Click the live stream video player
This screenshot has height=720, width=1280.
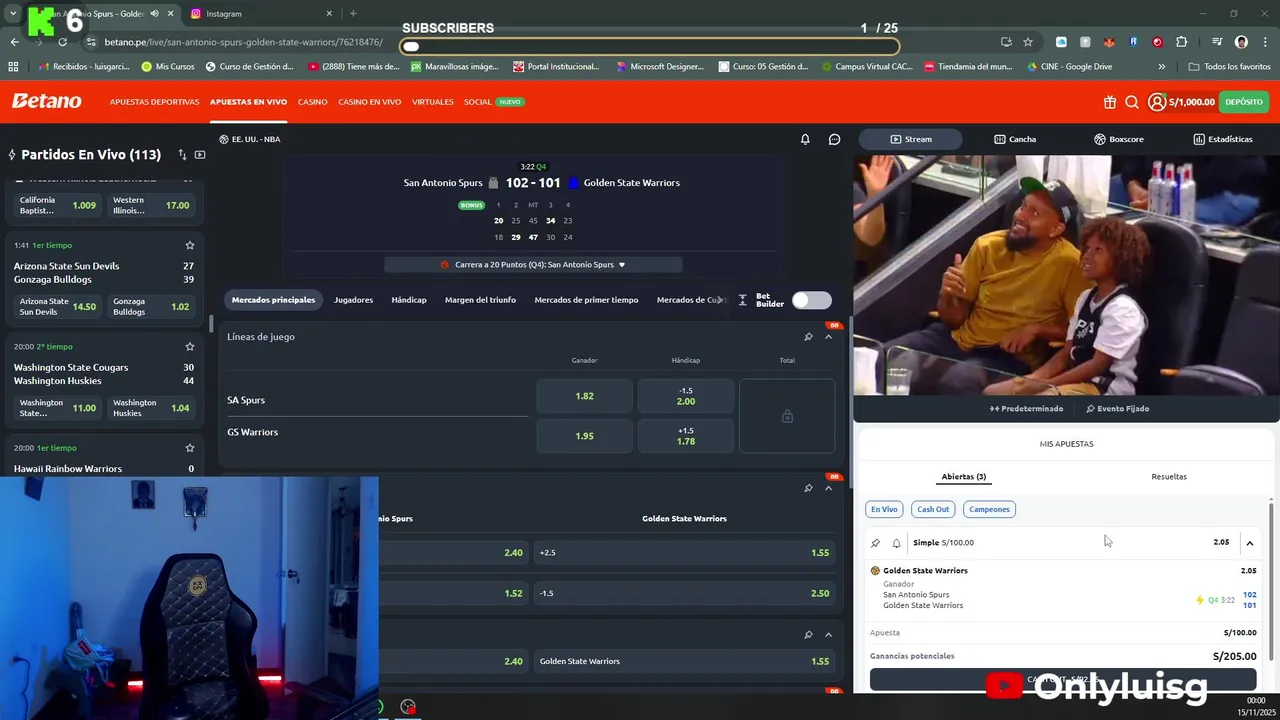[1066, 275]
